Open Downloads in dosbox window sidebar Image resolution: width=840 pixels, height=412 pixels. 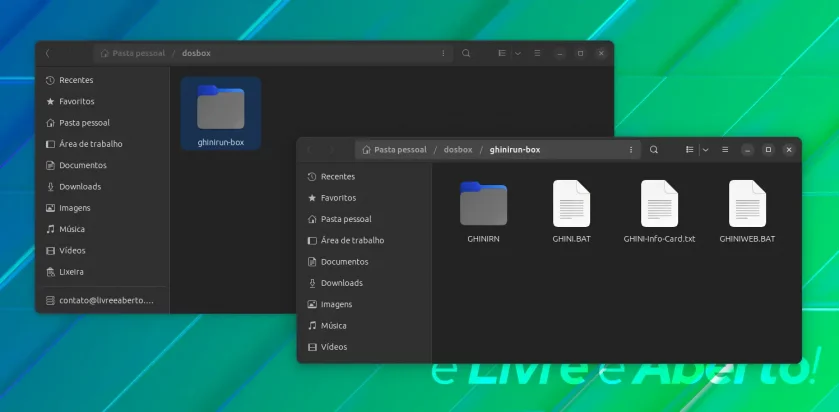102,186
